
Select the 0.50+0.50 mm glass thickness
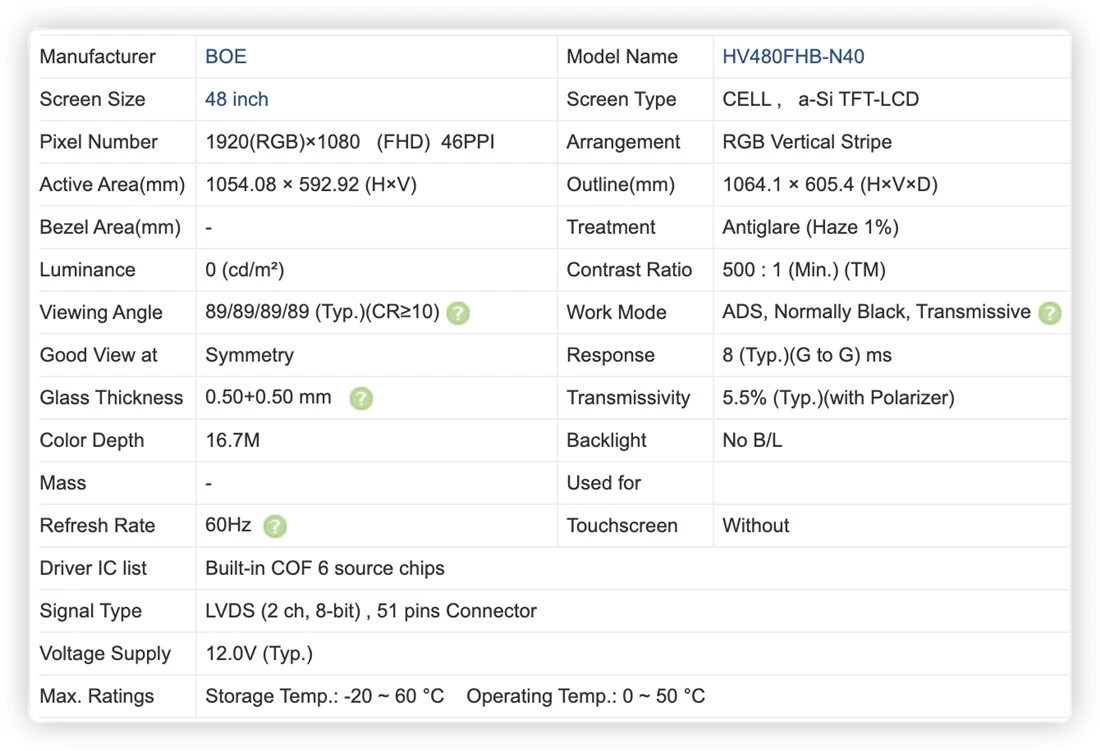tap(268, 398)
